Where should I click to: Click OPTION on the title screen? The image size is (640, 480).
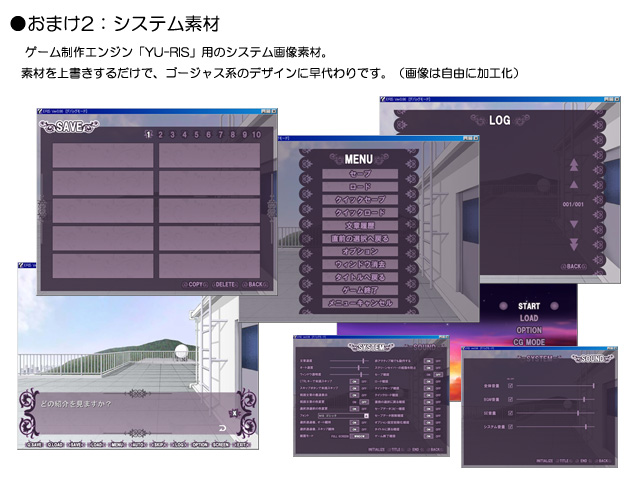point(529,330)
